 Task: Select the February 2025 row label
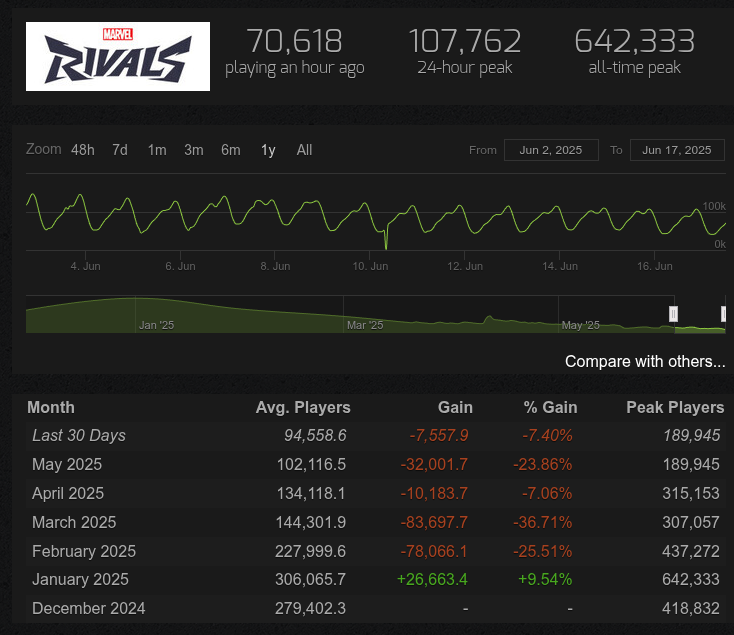point(84,551)
